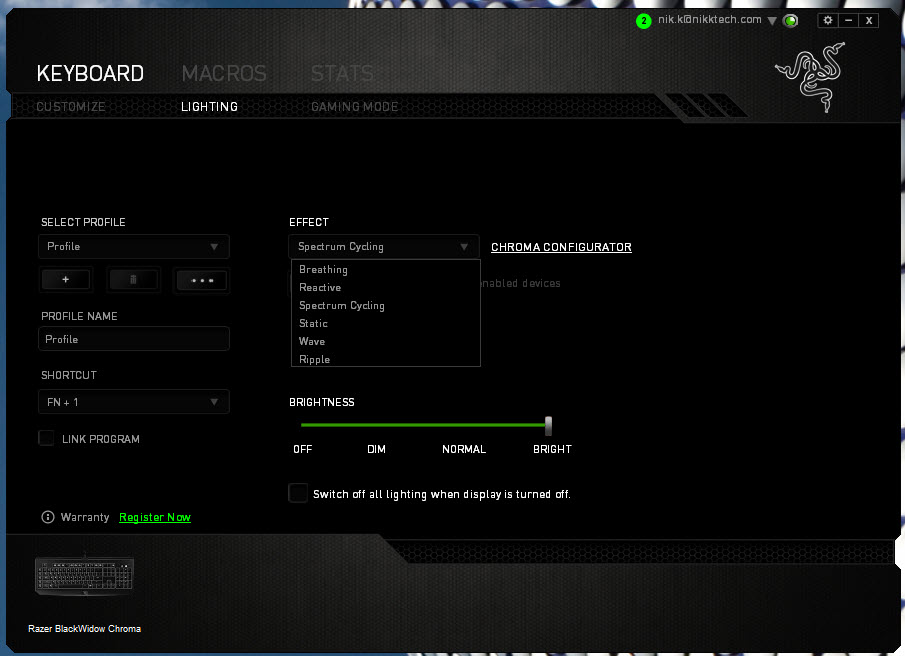Select the Razer BlackWidow Chroma device thumbnail
This screenshot has width=905, height=656.
(x=84, y=575)
